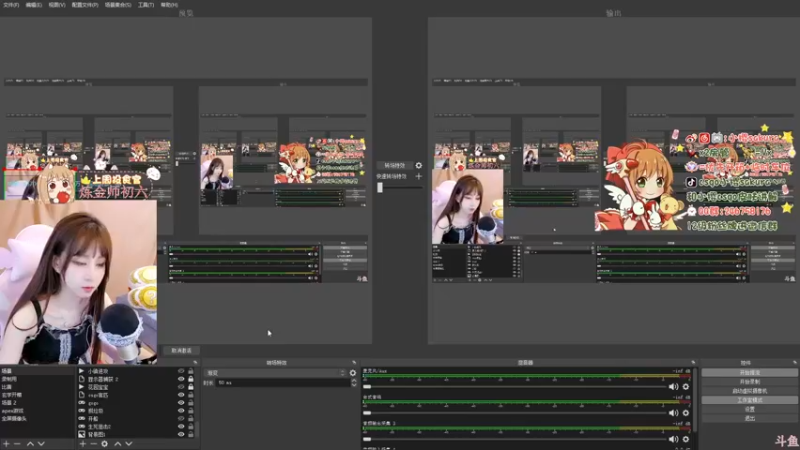
Task: Add a new scene with plus icon
Action: 6,444
